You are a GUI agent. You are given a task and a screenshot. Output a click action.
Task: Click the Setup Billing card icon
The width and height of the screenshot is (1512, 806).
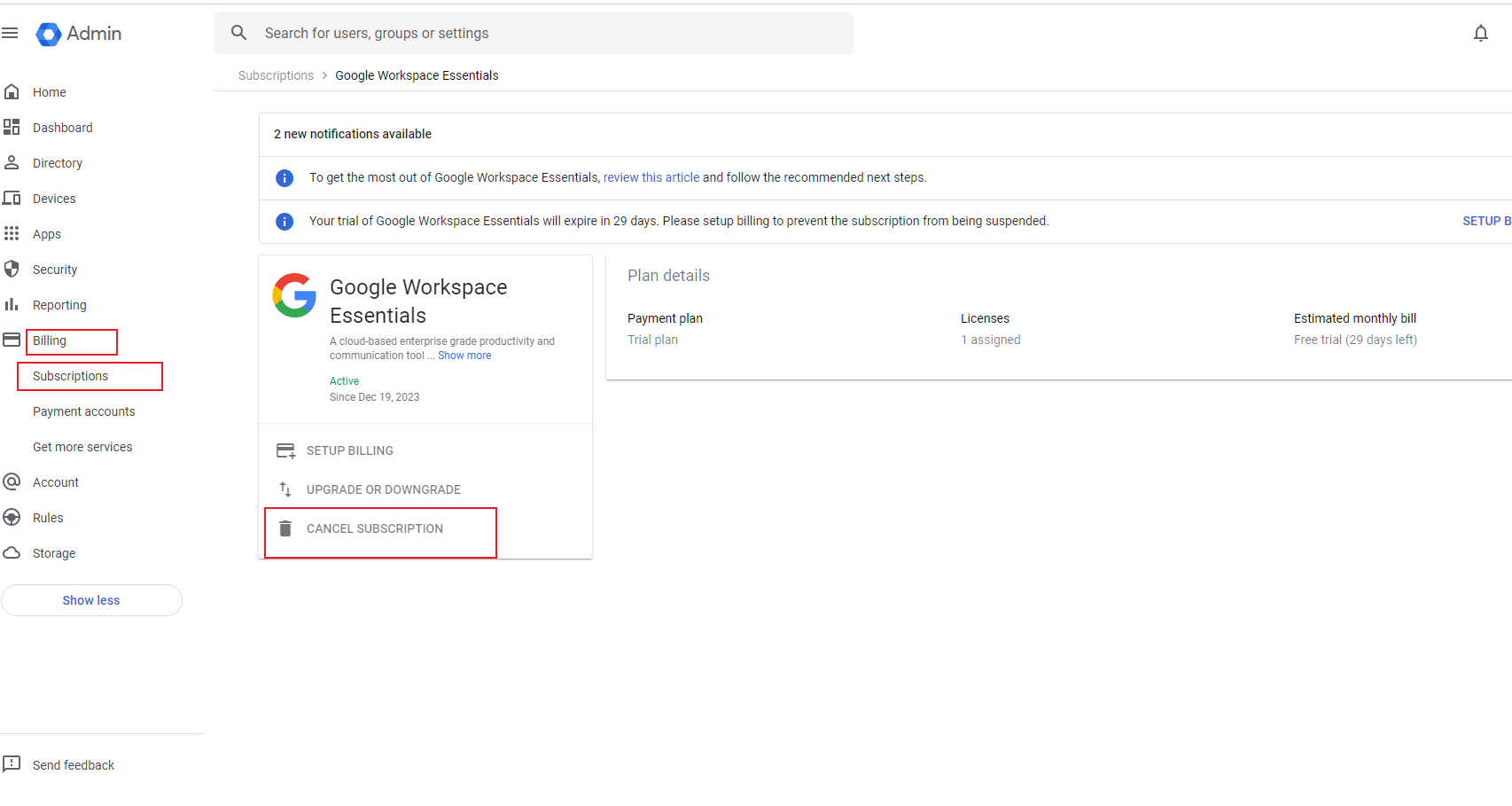point(285,450)
